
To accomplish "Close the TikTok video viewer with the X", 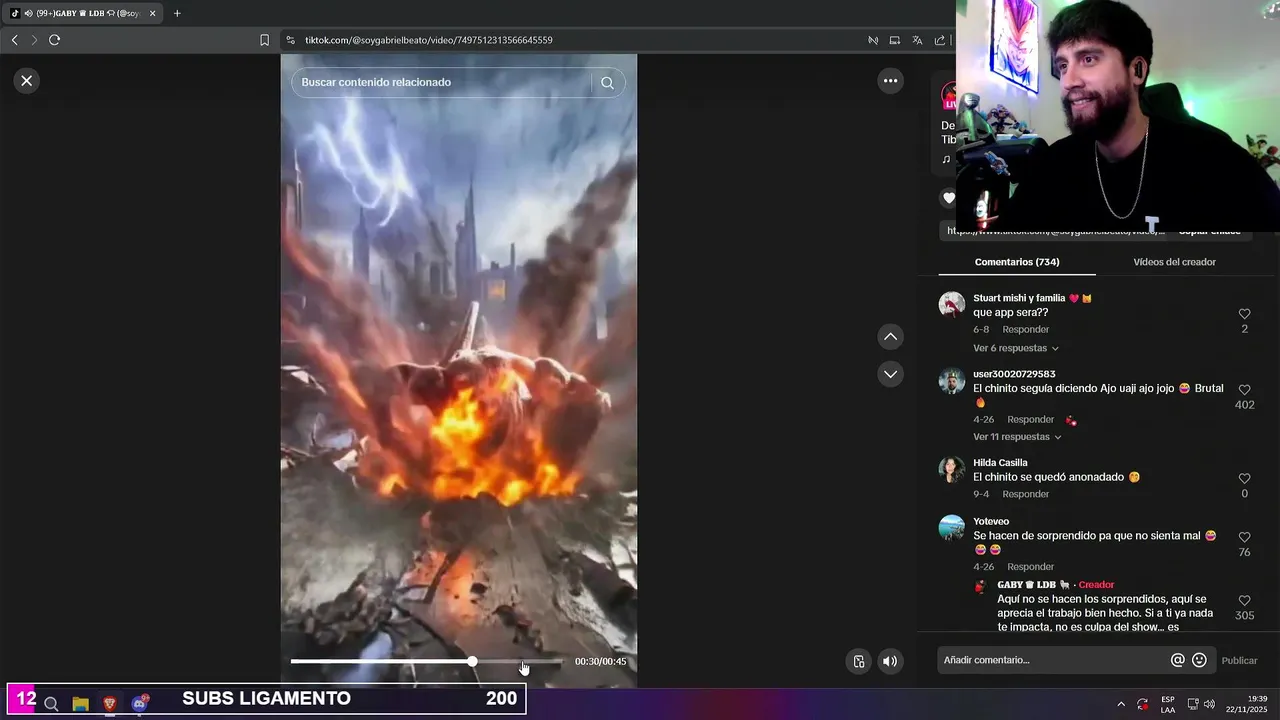I will coord(27,81).
